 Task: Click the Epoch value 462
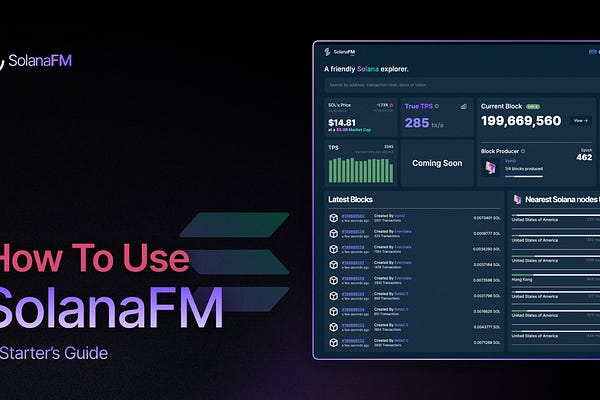click(x=584, y=157)
